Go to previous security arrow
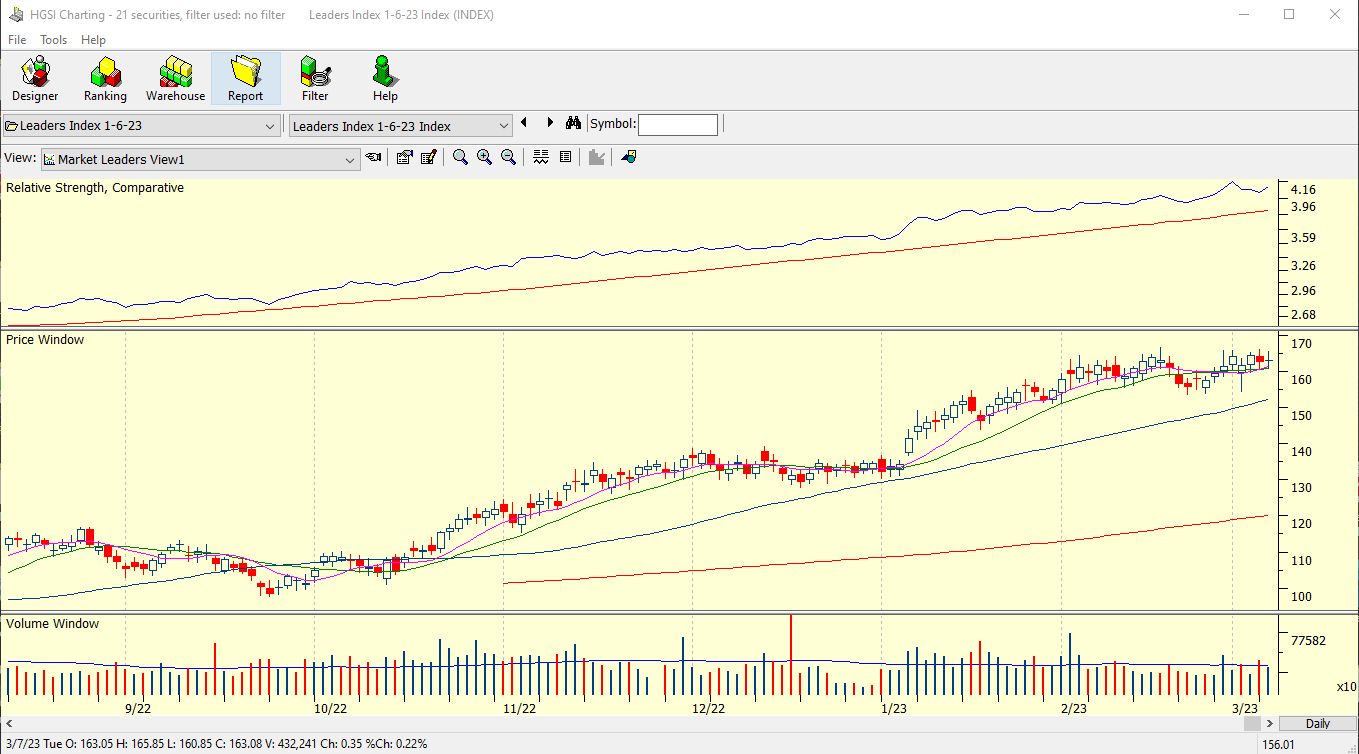The width and height of the screenshot is (1359, 754). pyautogui.click(x=523, y=123)
